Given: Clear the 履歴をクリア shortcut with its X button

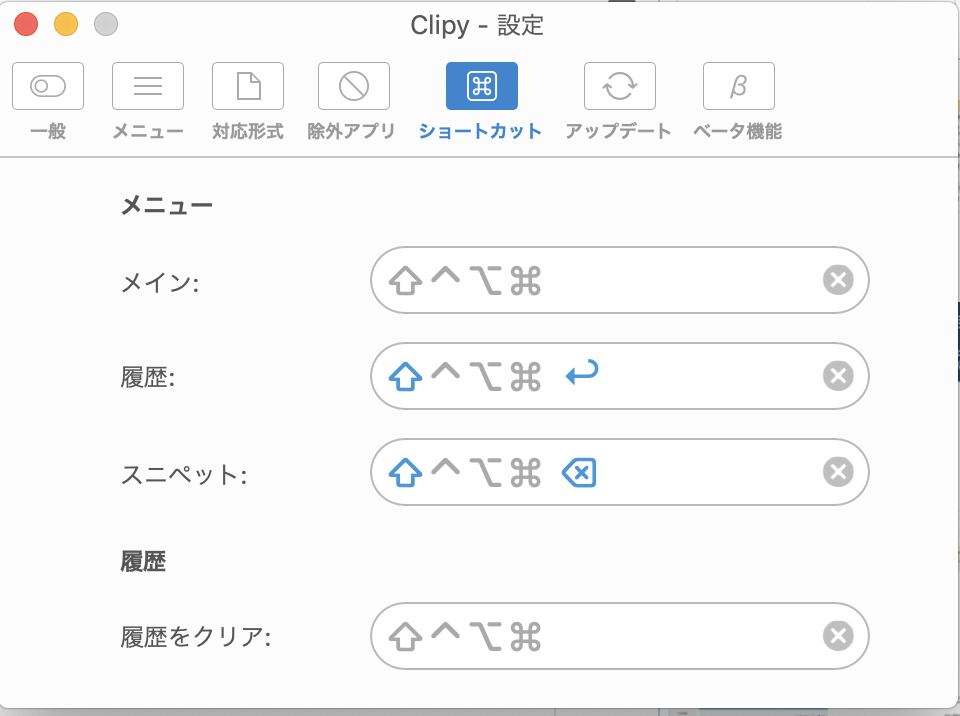Looking at the screenshot, I should click(x=838, y=636).
